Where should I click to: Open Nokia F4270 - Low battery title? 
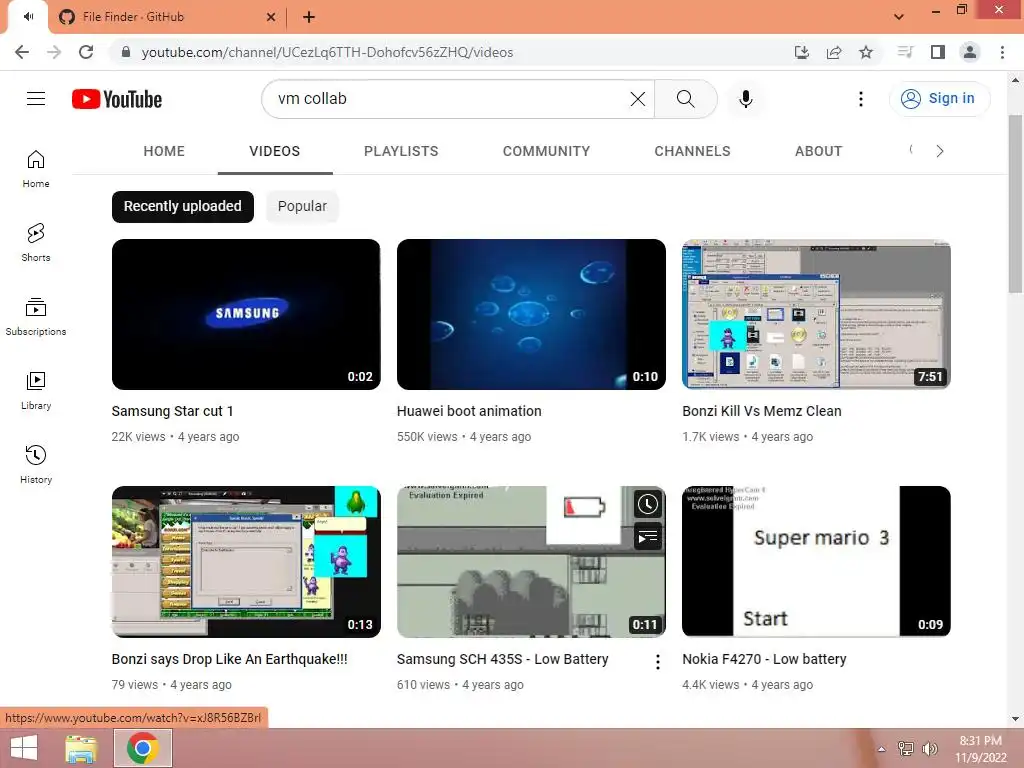point(764,660)
